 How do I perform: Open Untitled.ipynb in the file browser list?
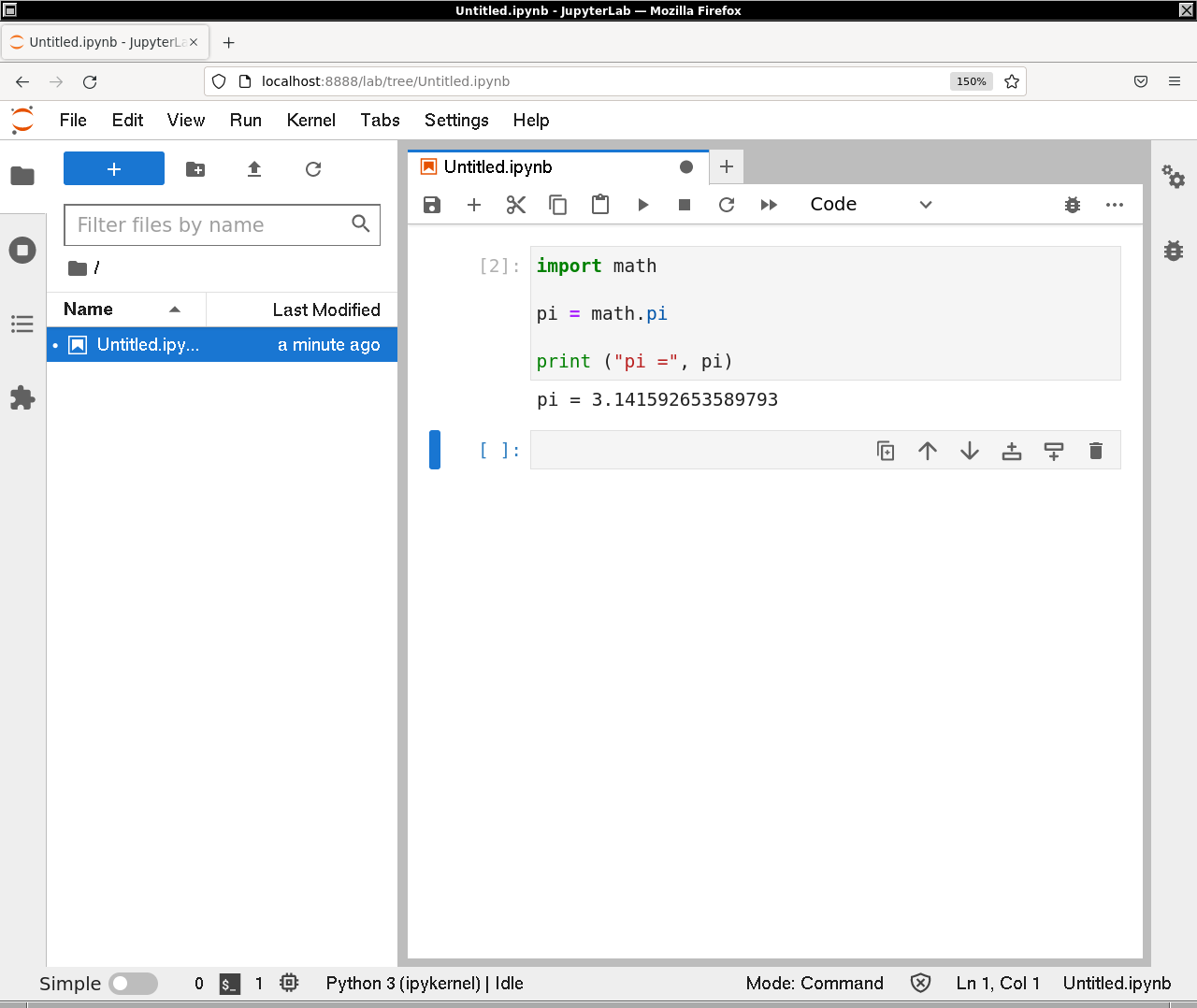click(148, 345)
